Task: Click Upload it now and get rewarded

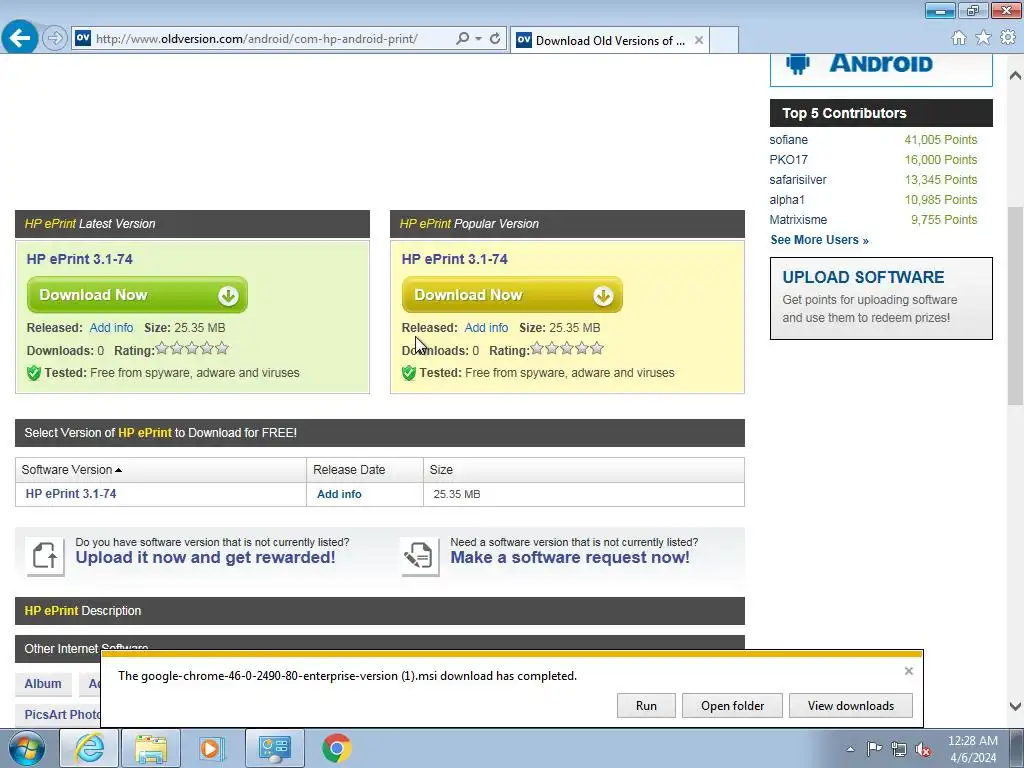Action: pyautogui.click(x=205, y=558)
